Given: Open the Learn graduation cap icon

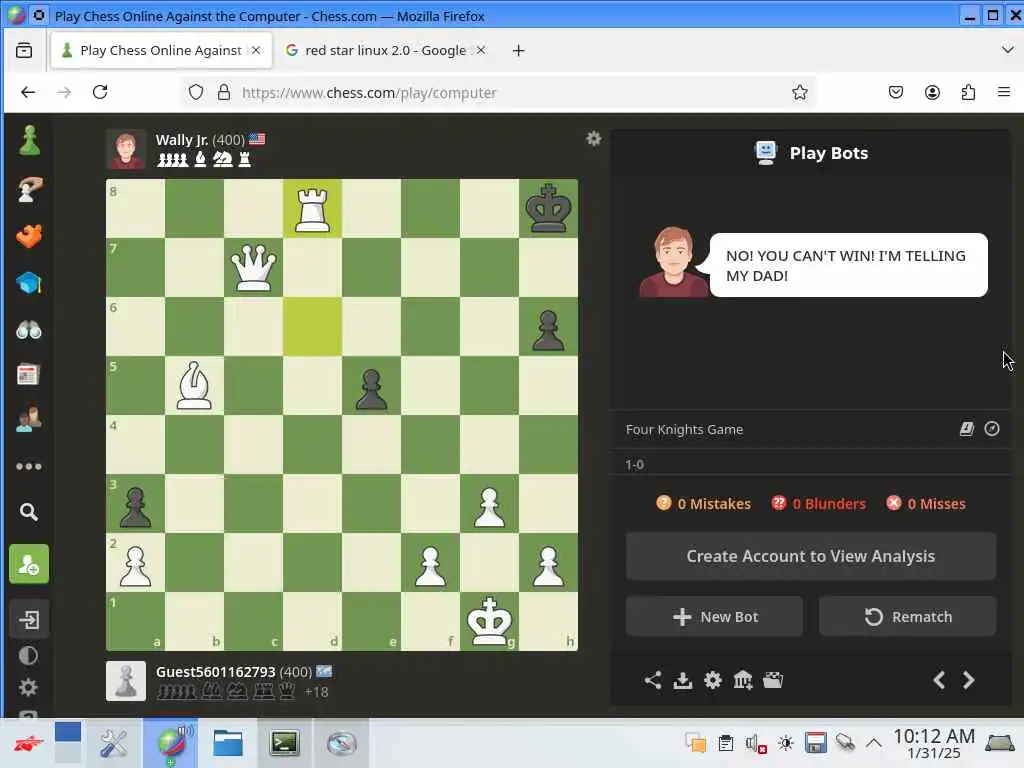Looking at the screenshot, I should 29,283.
